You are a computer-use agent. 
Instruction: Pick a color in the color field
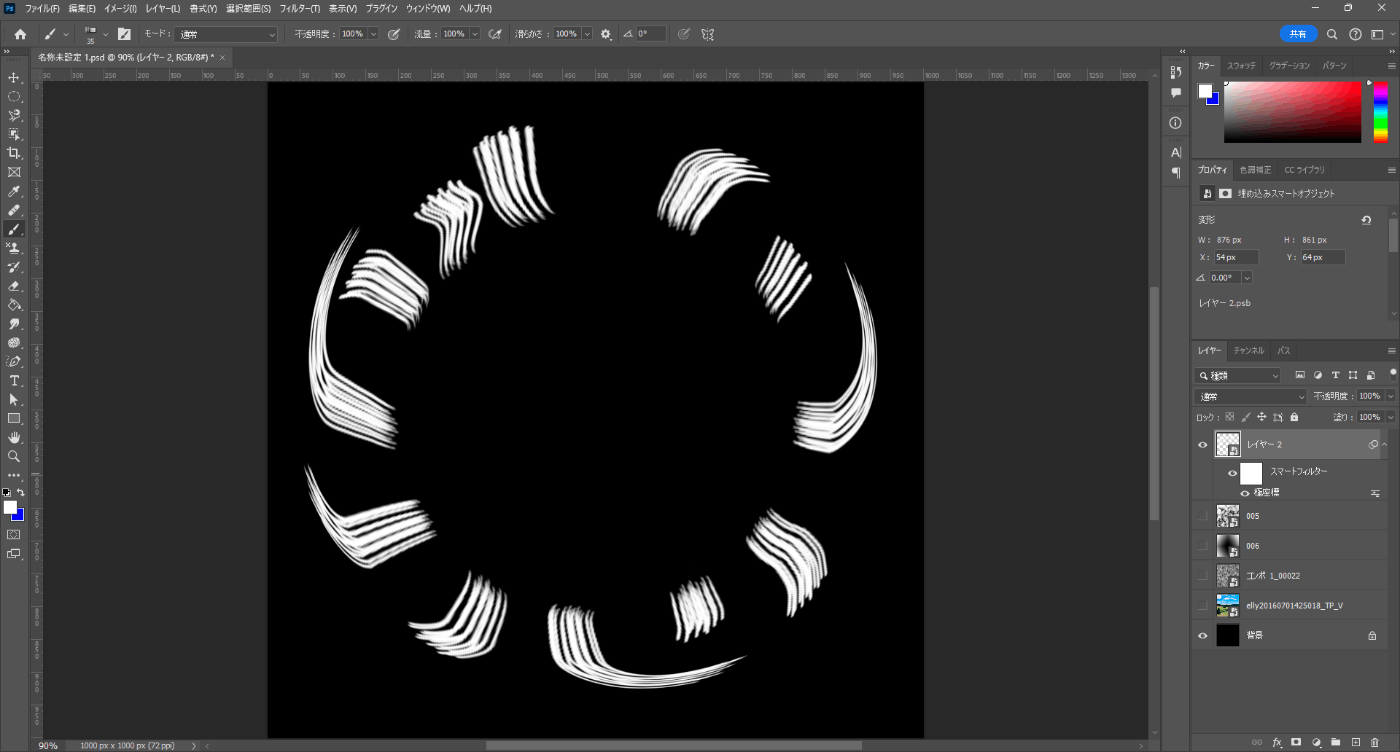click(1292, 112)
